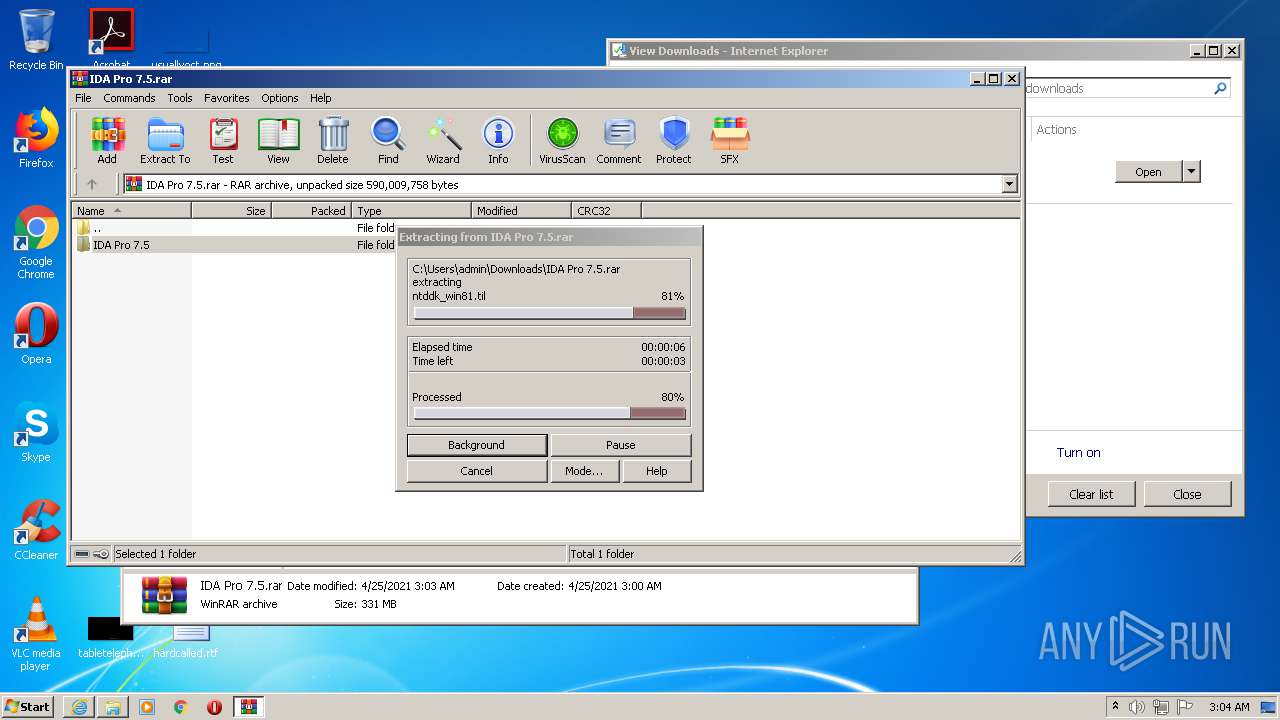This screenshot has height=720, width=1280.
Task: Click the Internet Explorer taskbar icon
Action: 79,706
